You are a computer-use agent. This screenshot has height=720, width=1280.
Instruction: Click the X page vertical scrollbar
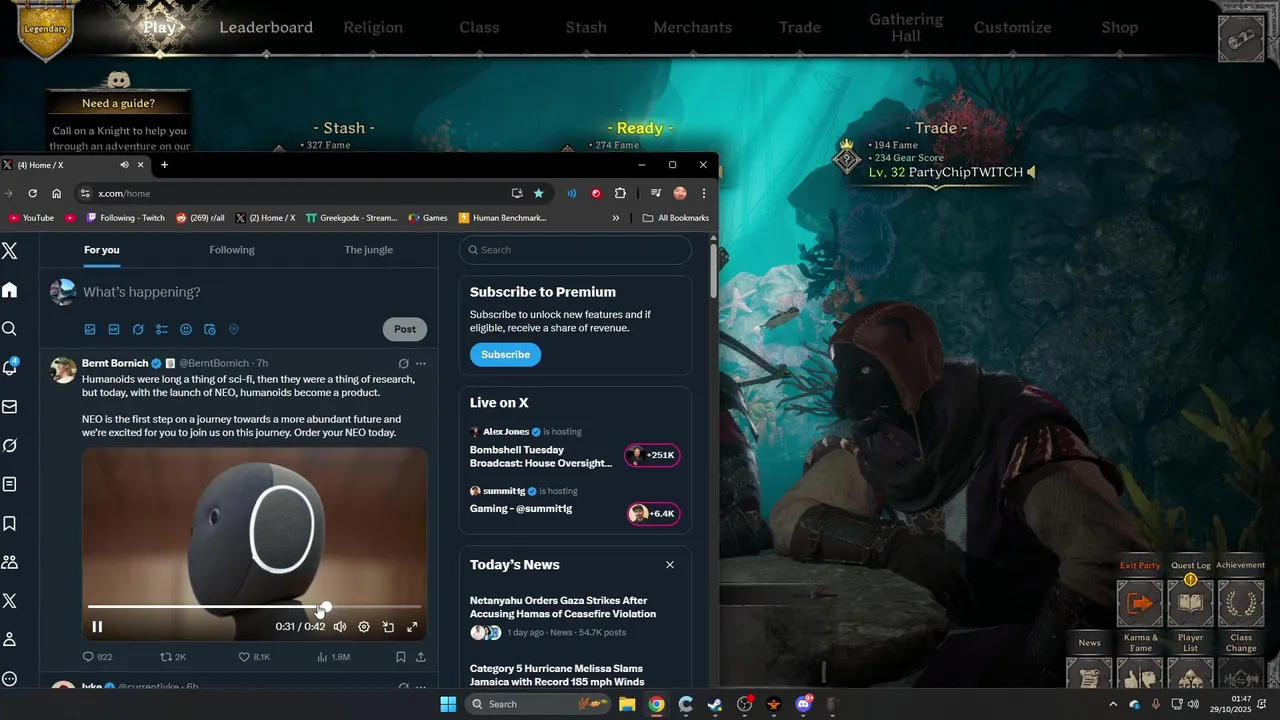pyautogui.click(x=713, y=270)
